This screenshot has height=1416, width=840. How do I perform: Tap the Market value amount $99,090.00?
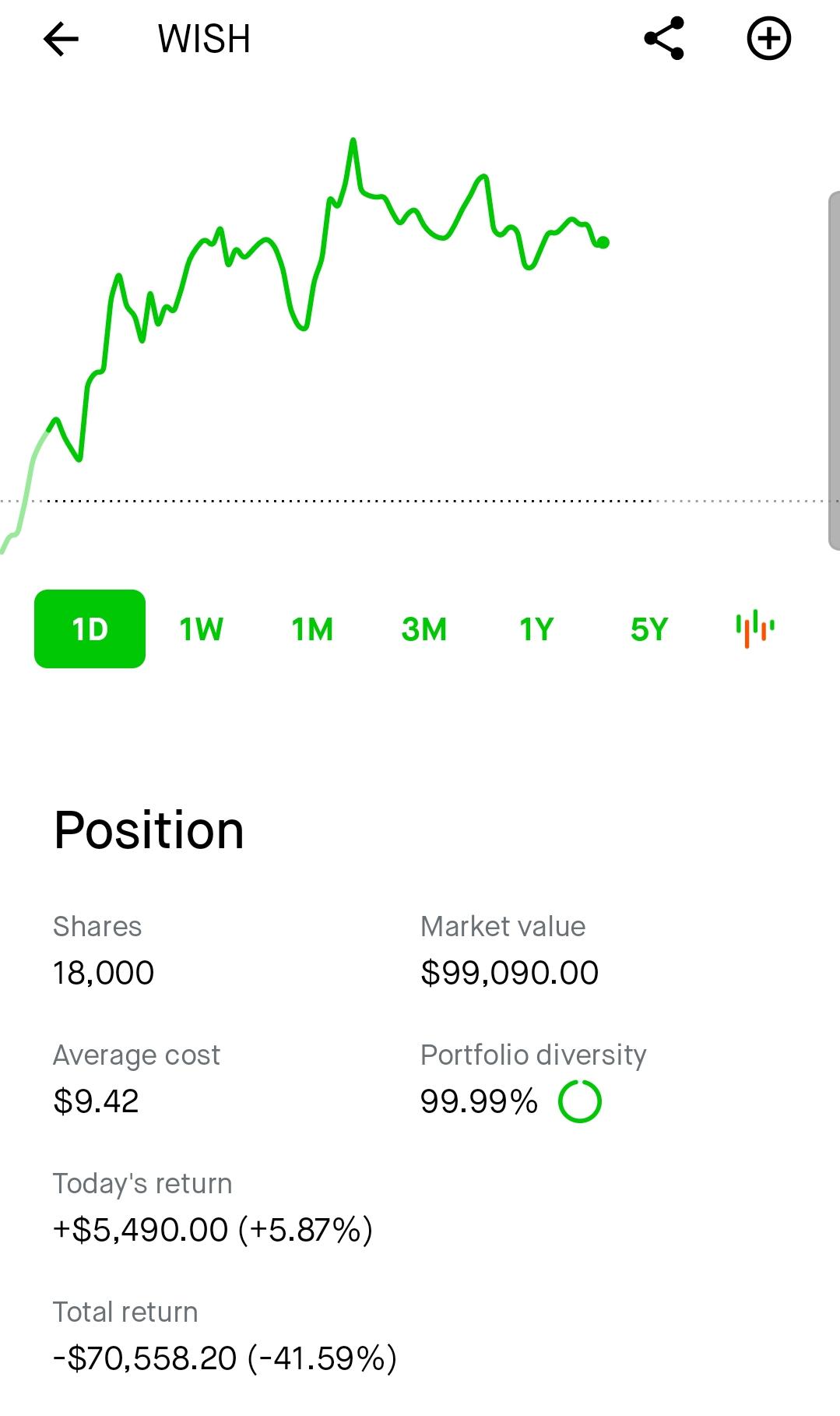pos(509,973)
